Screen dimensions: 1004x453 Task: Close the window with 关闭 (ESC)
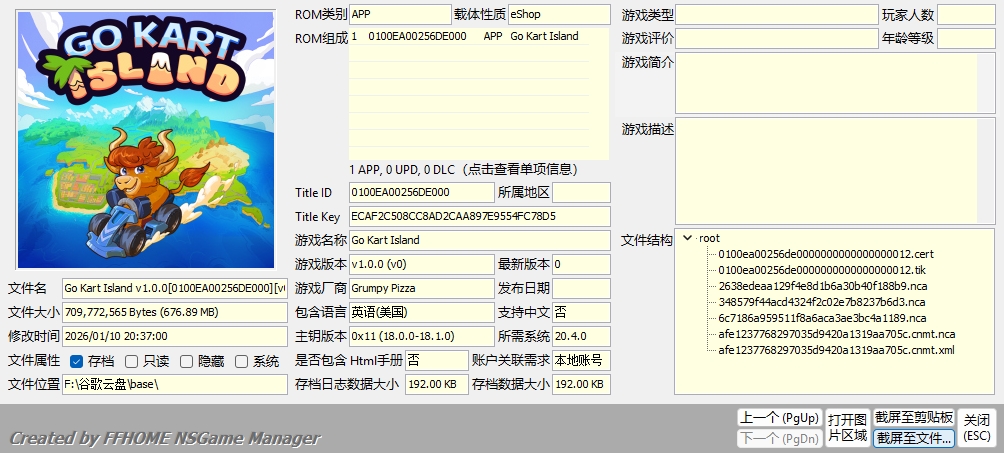coord(977,427)
